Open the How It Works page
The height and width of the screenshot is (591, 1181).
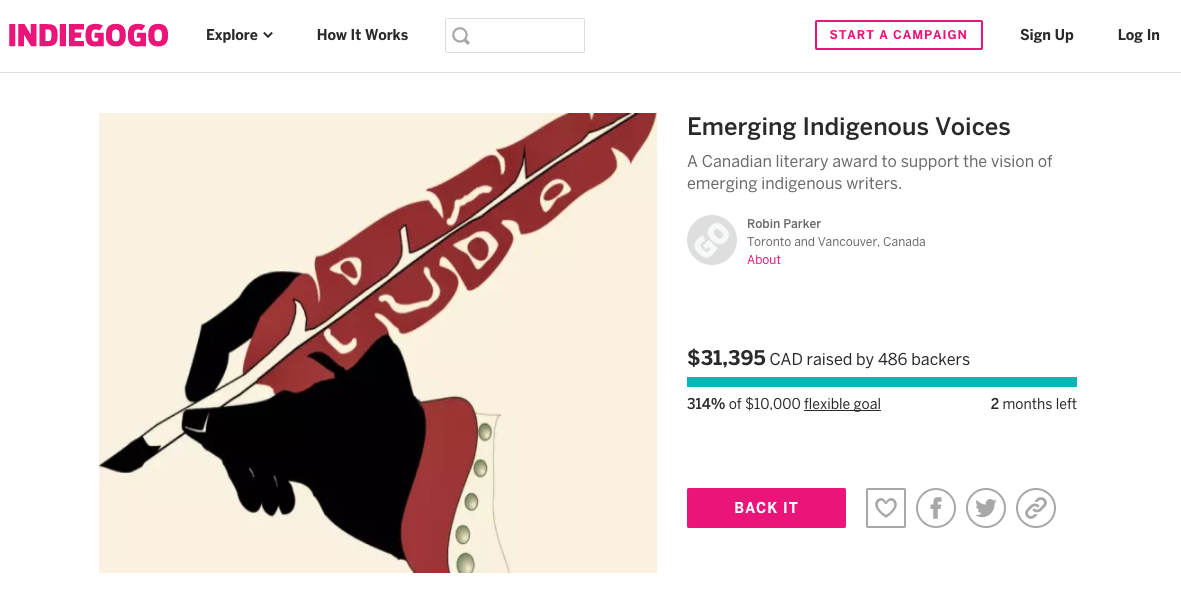tap(362, 35)
